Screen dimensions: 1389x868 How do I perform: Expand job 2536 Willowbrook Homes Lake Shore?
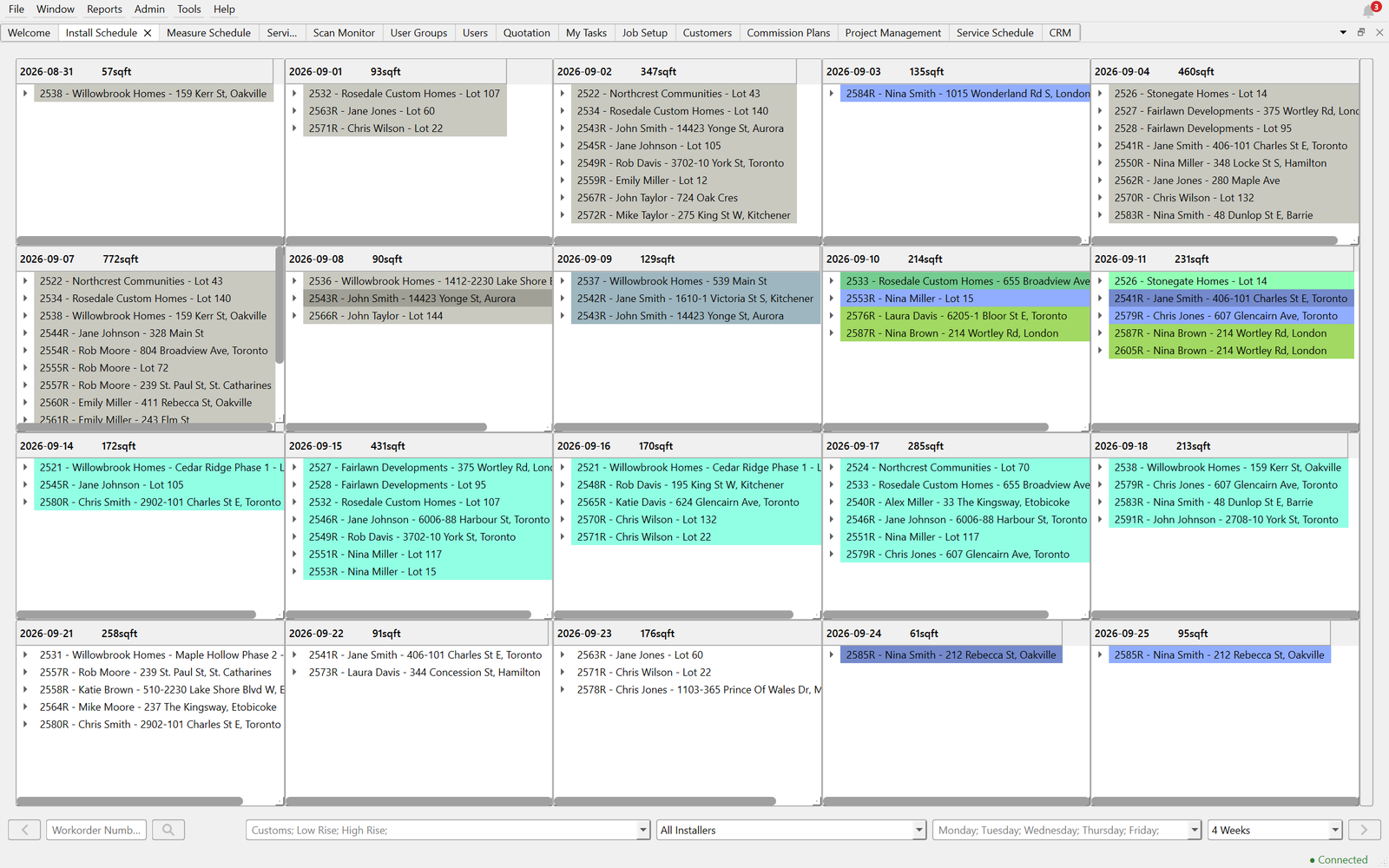294,281
